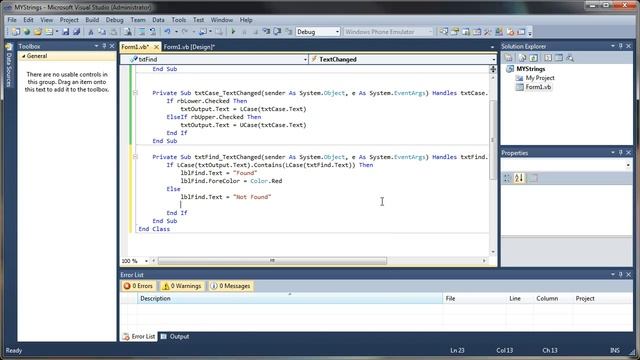Click the Open File folder icon

(38, 31)
